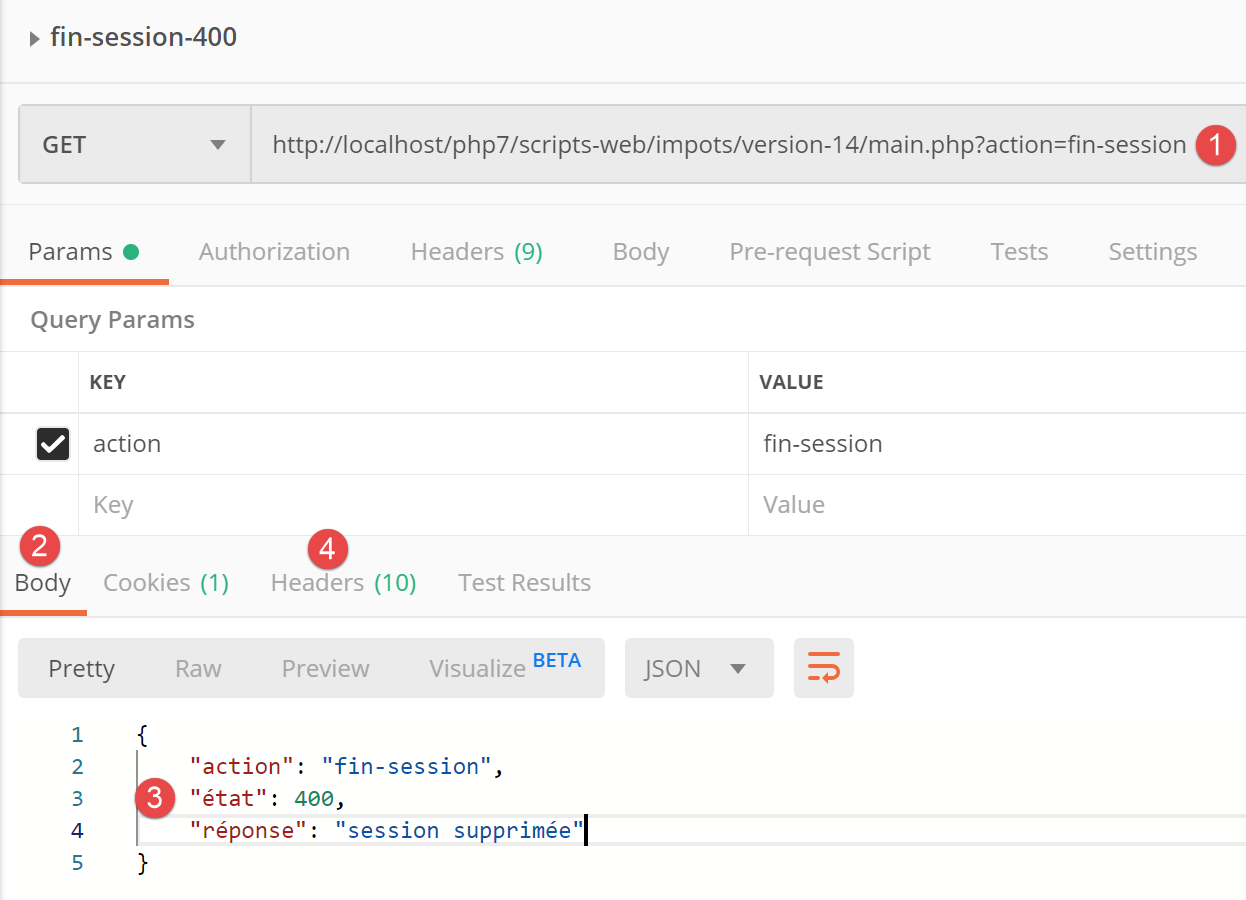Click the request URL input field
Viewport: 1246px width, 900px height.
pyautogui.click(x=728, y=145)
